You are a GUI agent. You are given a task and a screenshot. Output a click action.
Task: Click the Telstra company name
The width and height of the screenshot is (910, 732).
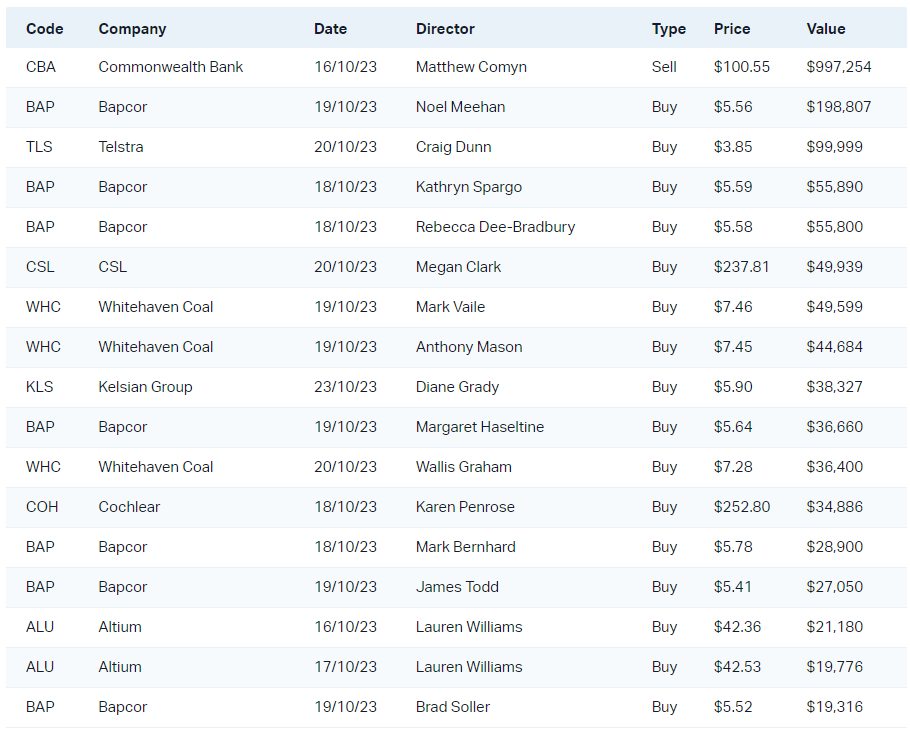point(121,147)
